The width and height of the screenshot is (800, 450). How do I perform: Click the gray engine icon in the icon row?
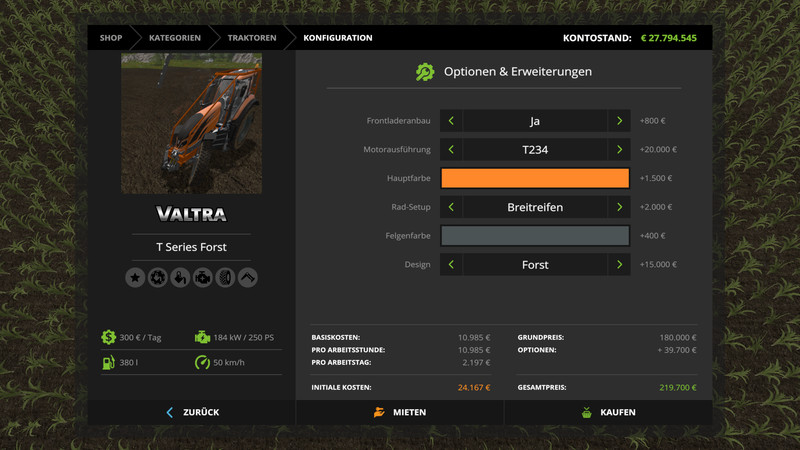click(x=202, y=277)
